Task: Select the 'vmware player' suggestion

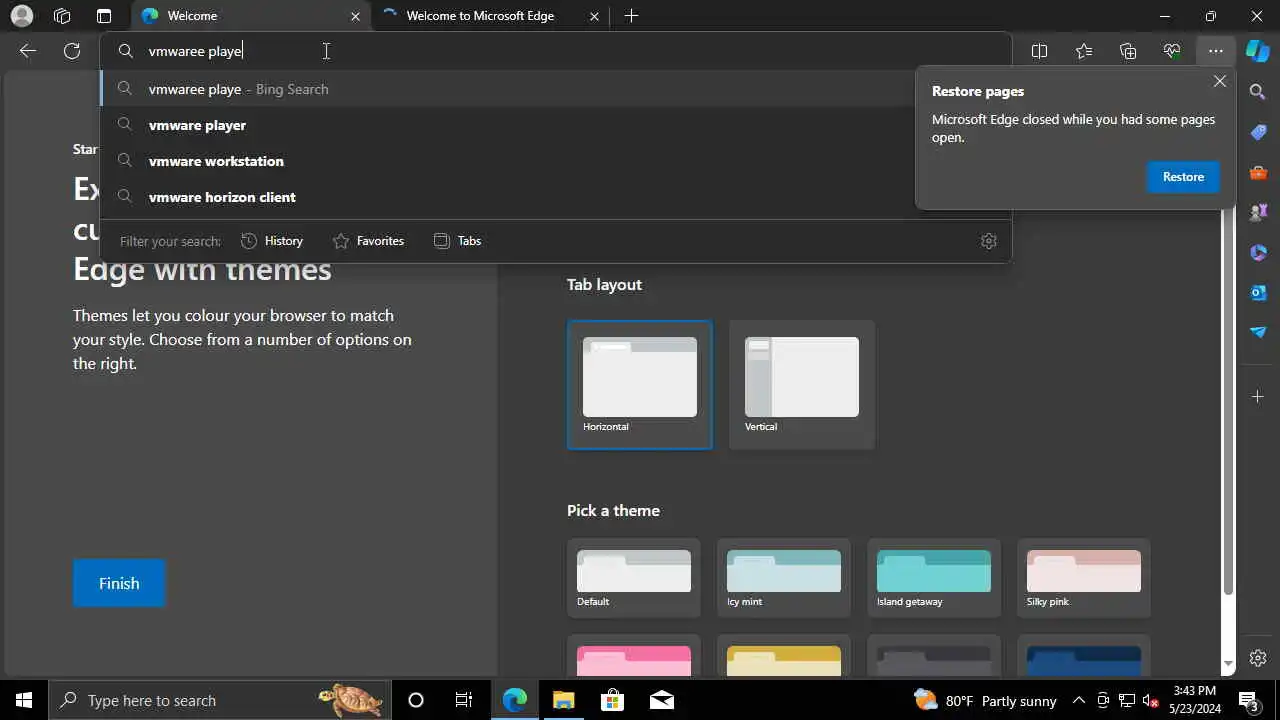Action: [555, 125]
